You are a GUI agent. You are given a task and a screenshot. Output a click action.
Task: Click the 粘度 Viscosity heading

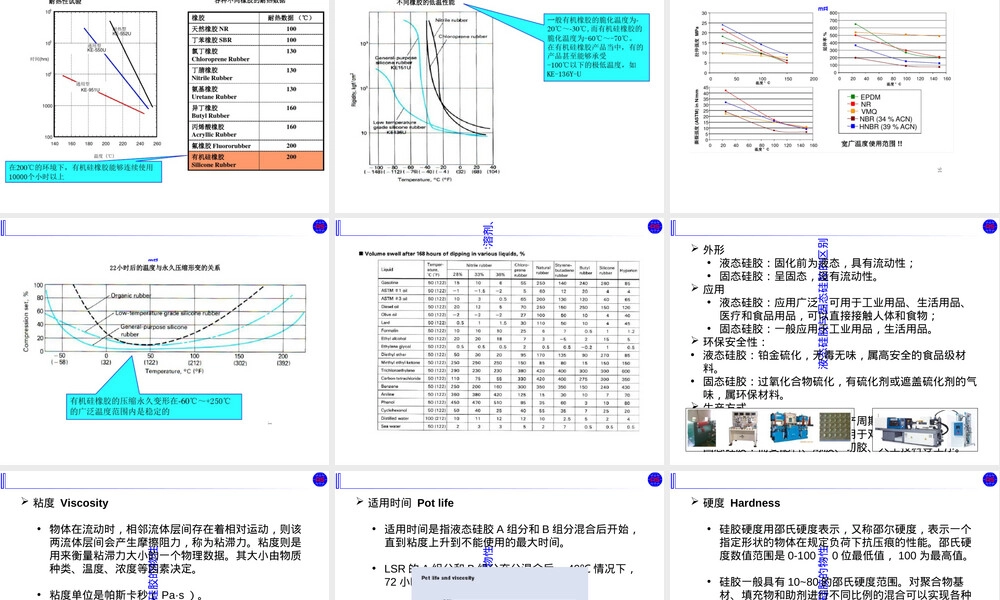coord(71,503)
